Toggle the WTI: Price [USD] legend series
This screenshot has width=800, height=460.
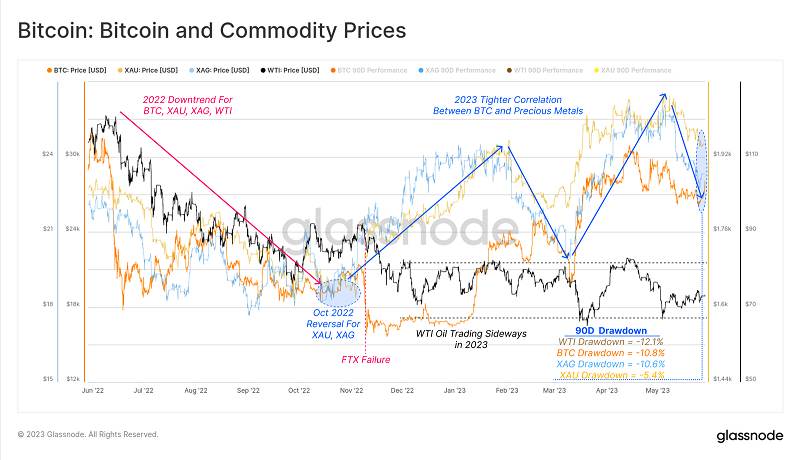pyautogui.click(x=290, y=70)
